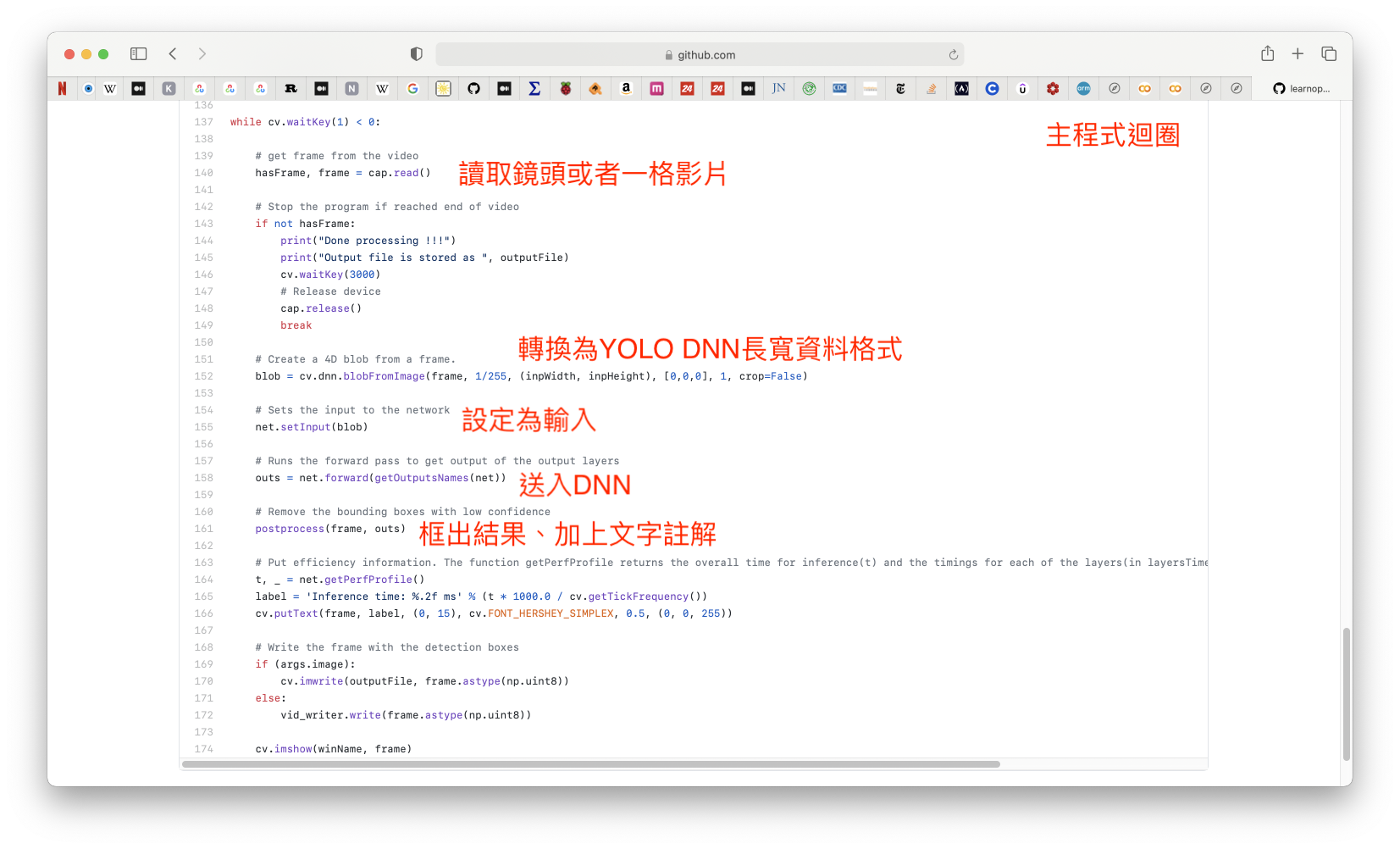Open the blue C pinned tab

992,88
